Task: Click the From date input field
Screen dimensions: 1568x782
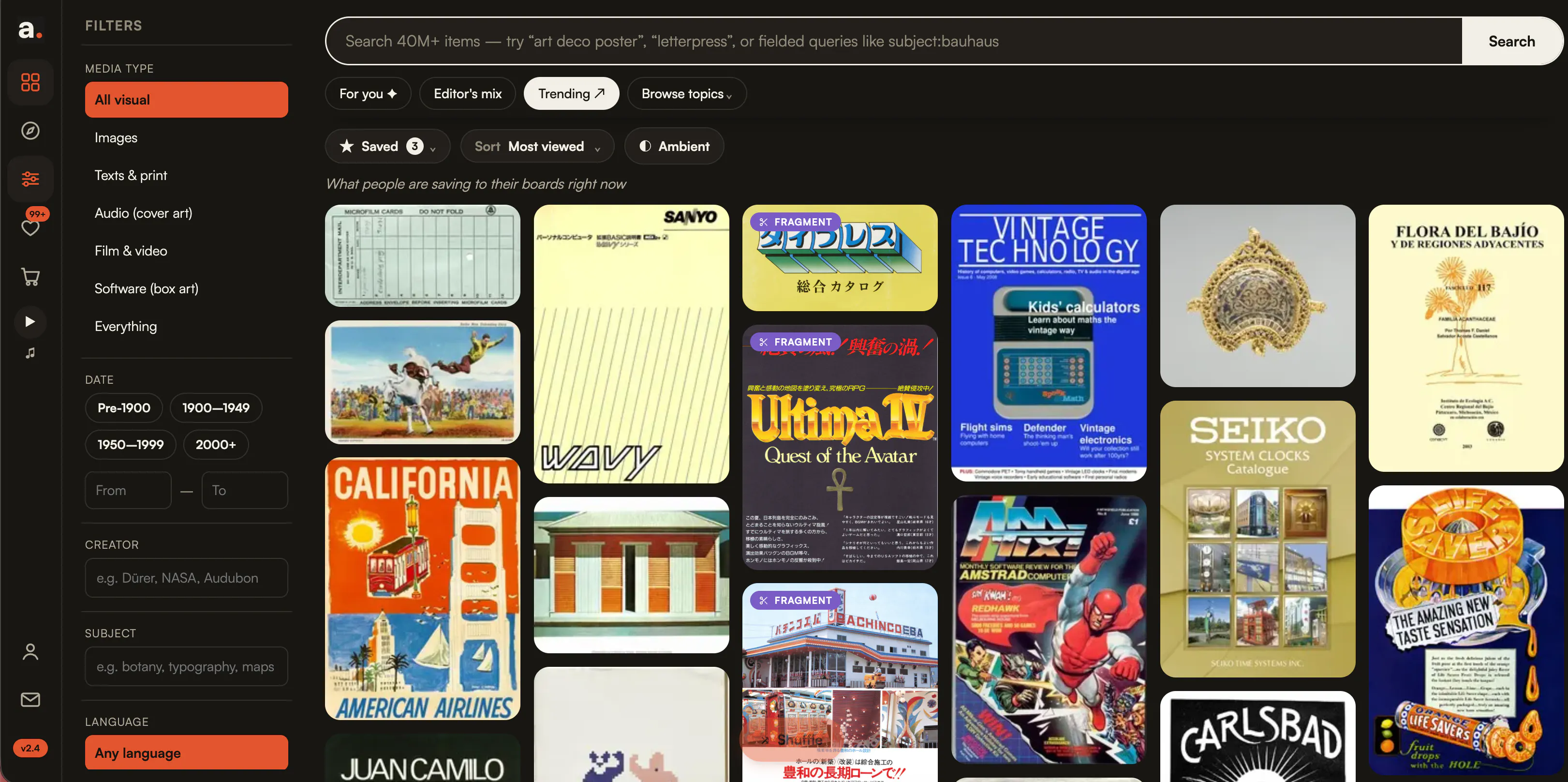Action: [129, 490]
